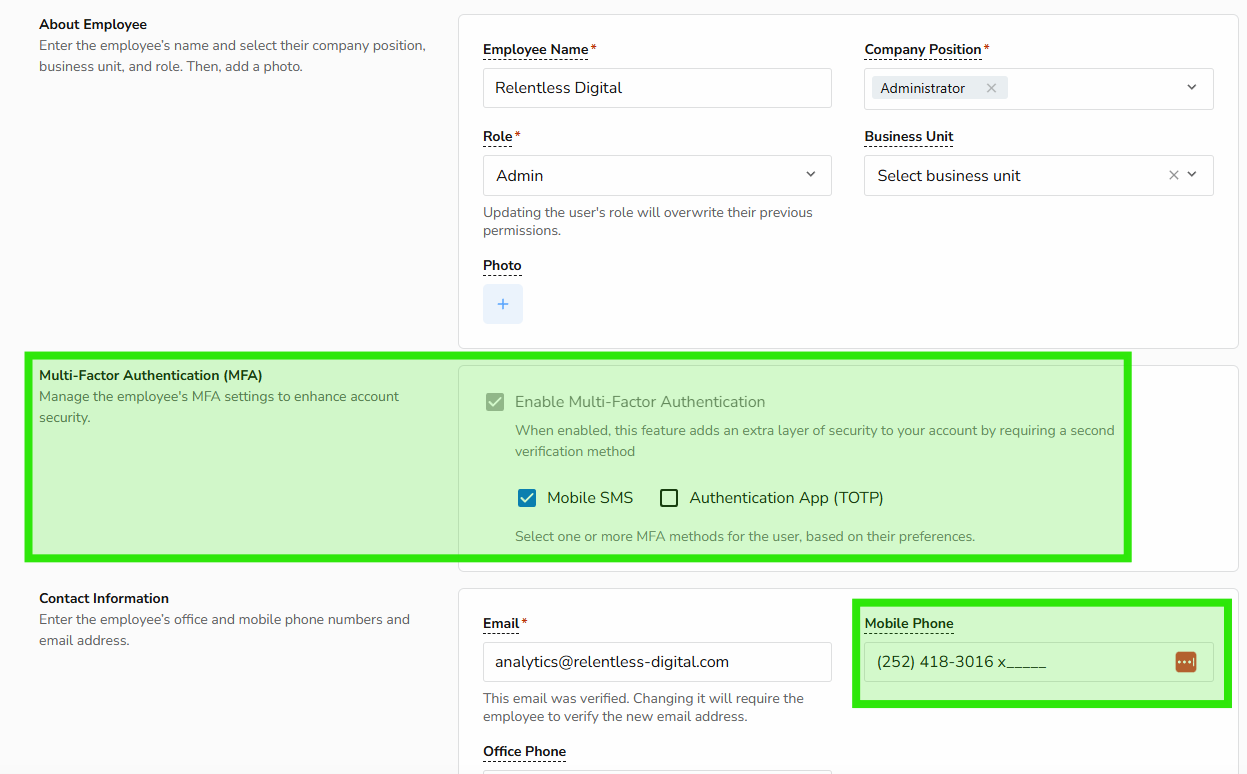1247x774 pixels.
Task: Add a photo using the plus icon
Action: coord(503,304)
